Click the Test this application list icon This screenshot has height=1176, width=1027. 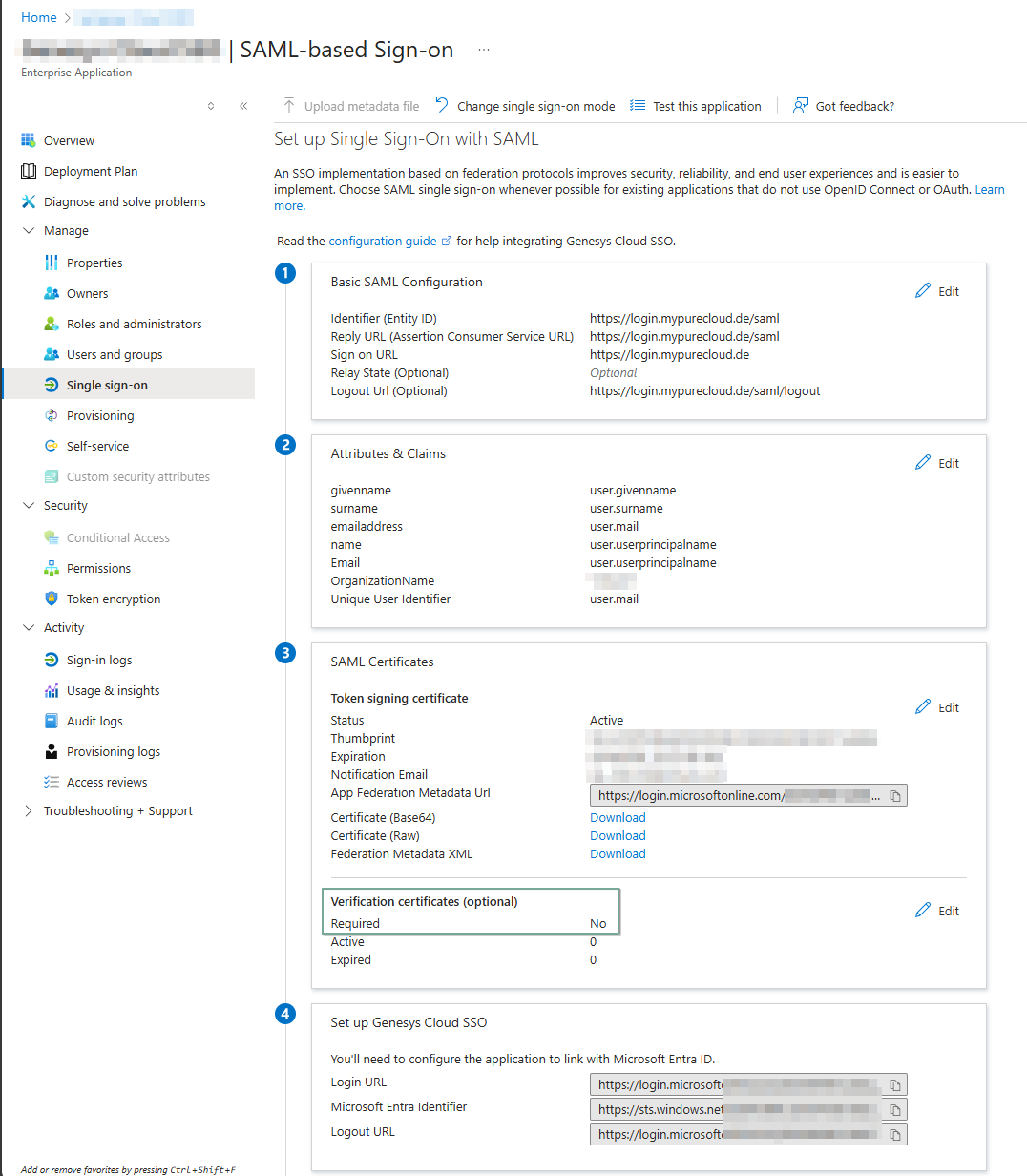638,105
